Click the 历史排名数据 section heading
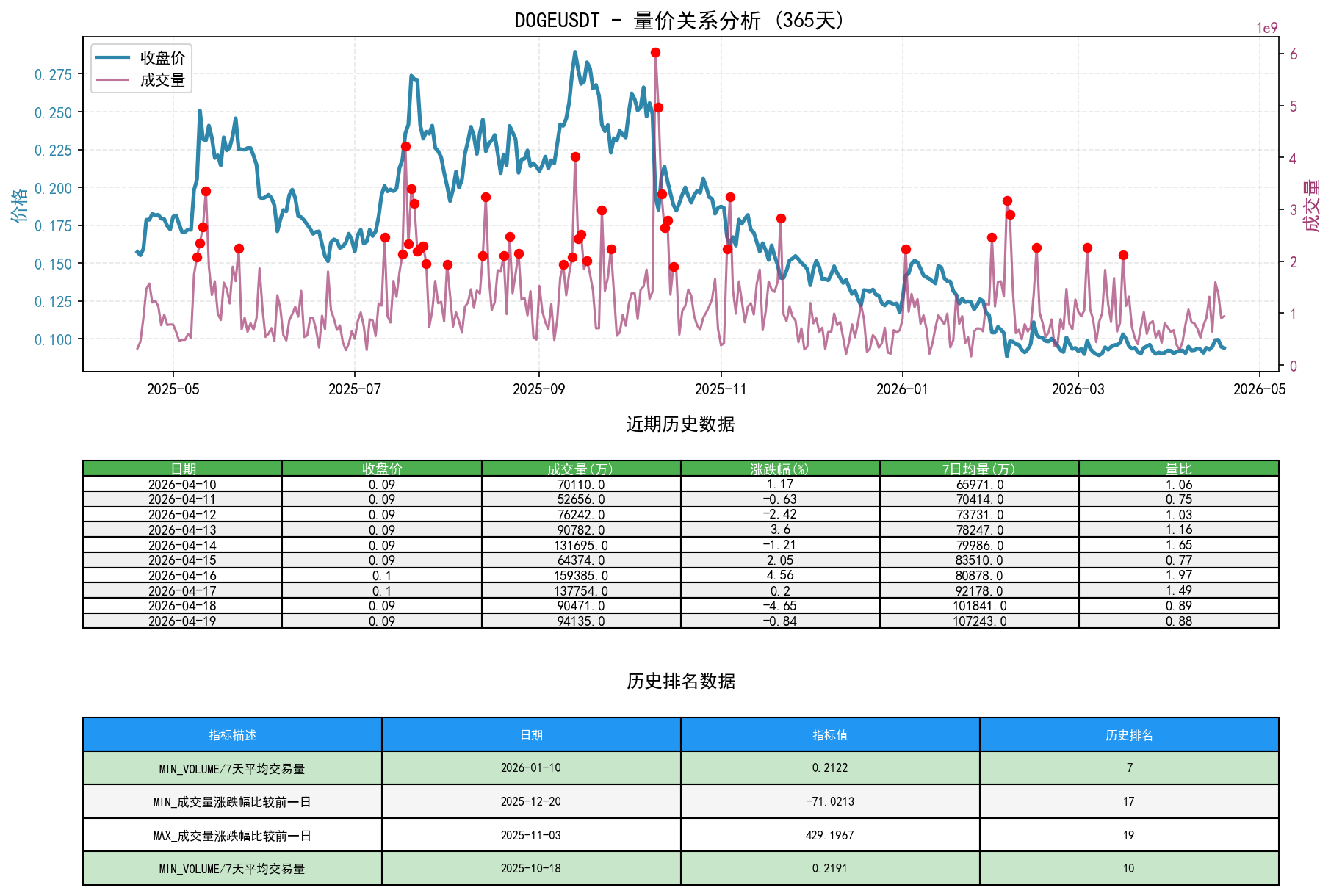Screen dimensions: 1331x896 (680, 681)
